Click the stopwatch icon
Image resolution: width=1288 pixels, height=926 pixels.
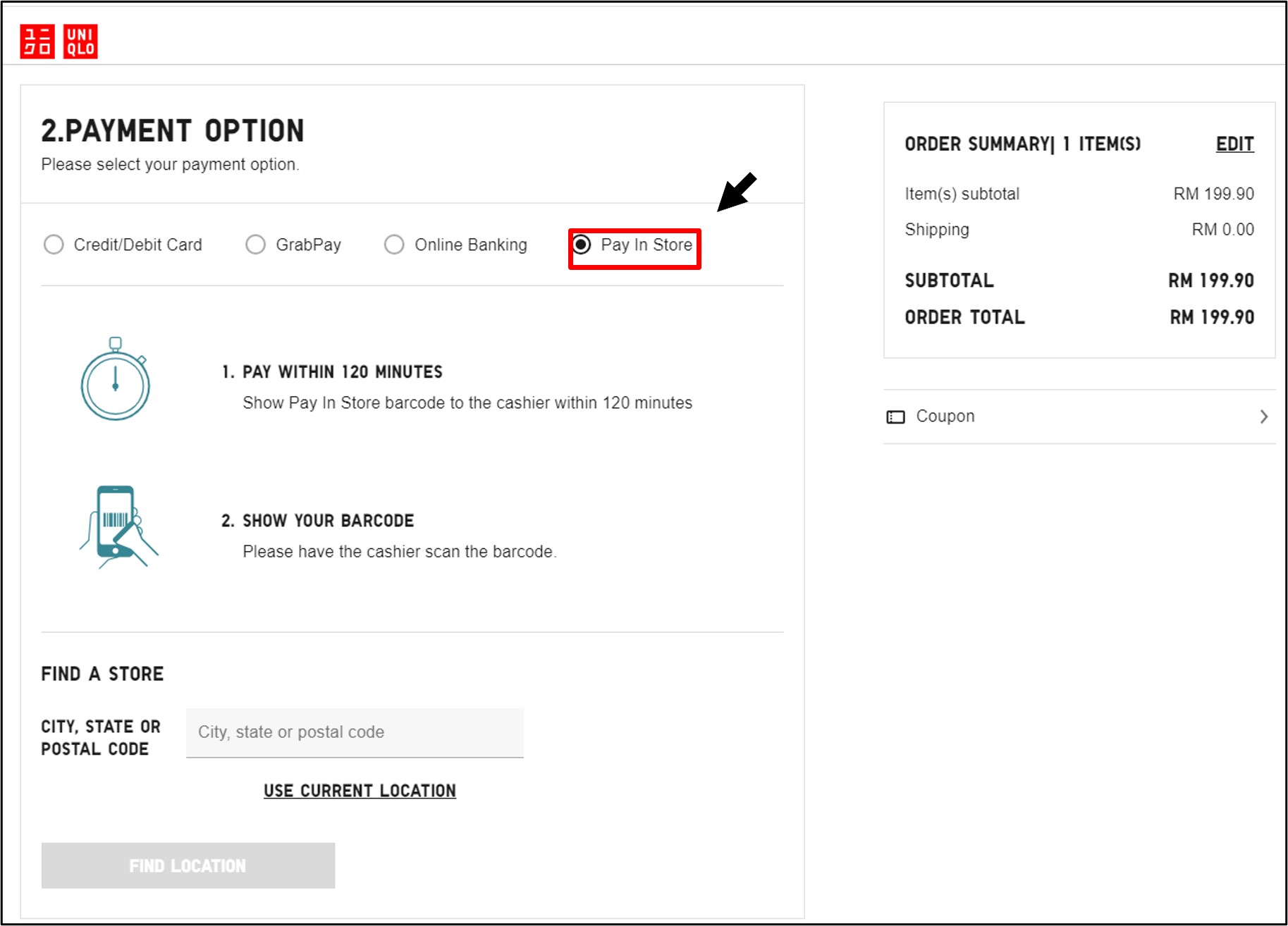click(x=115, y=379)
